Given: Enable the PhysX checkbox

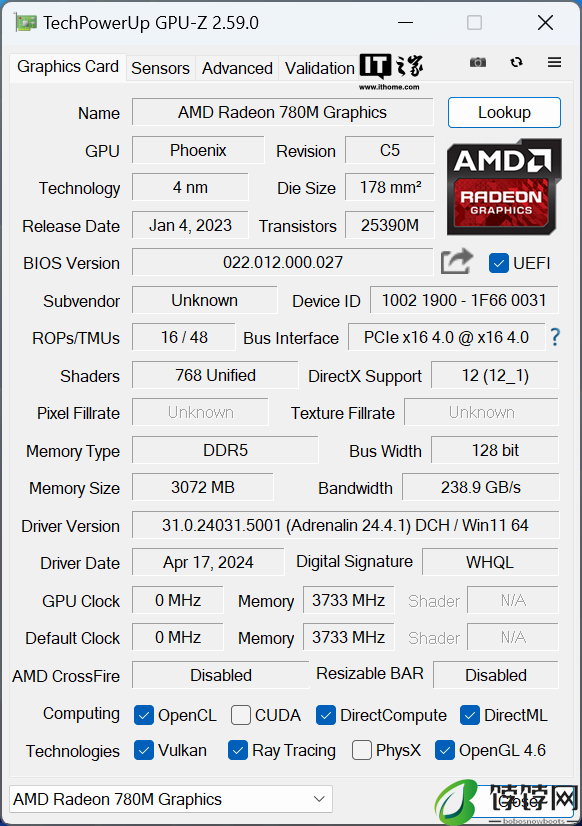Looking at the screenshot, I should tap(361, 751).
